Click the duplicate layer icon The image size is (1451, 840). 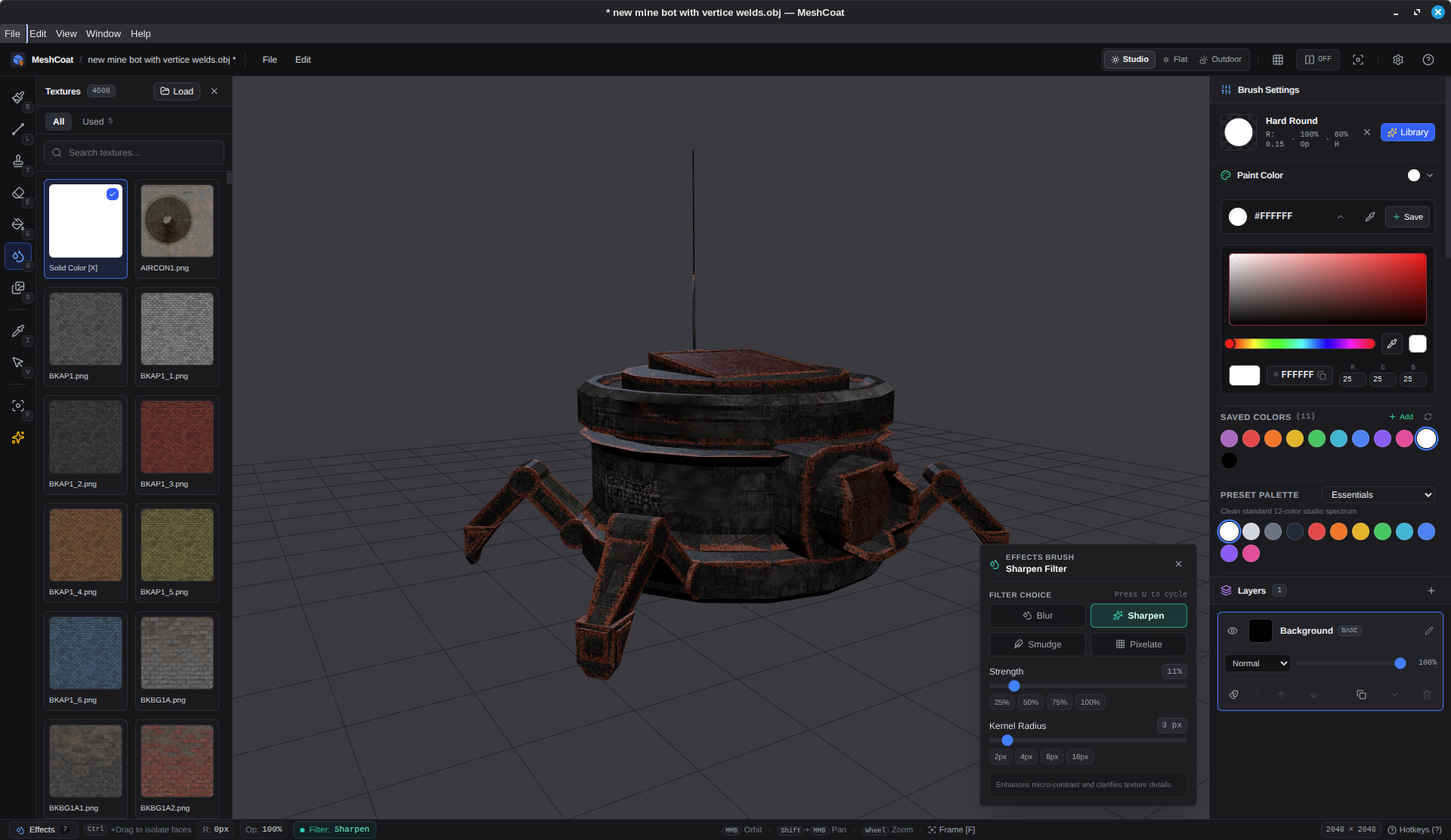[1361, 695]
